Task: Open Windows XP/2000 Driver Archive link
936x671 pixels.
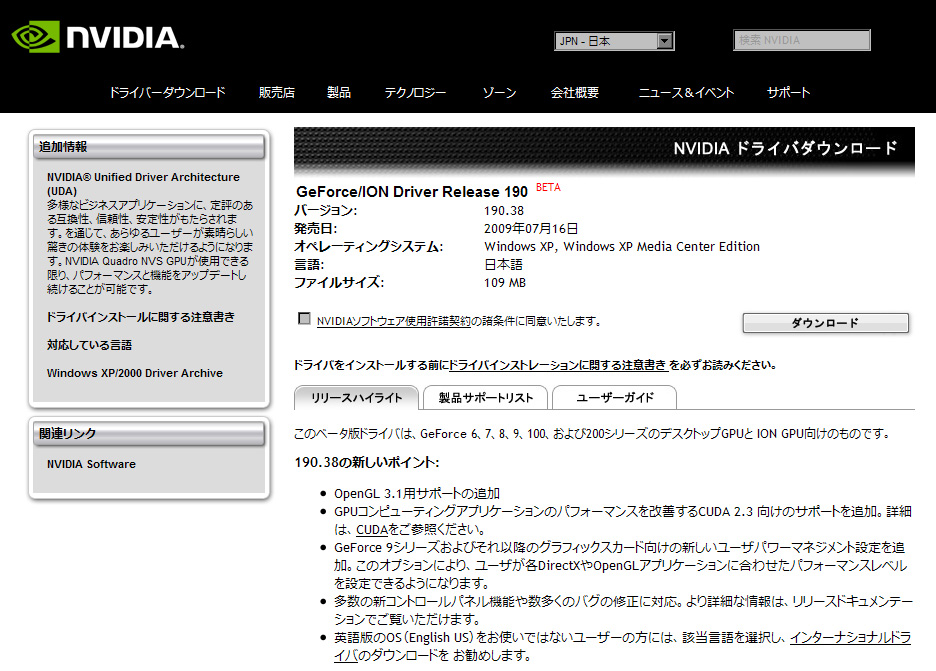Action: [x=135, y=373]
